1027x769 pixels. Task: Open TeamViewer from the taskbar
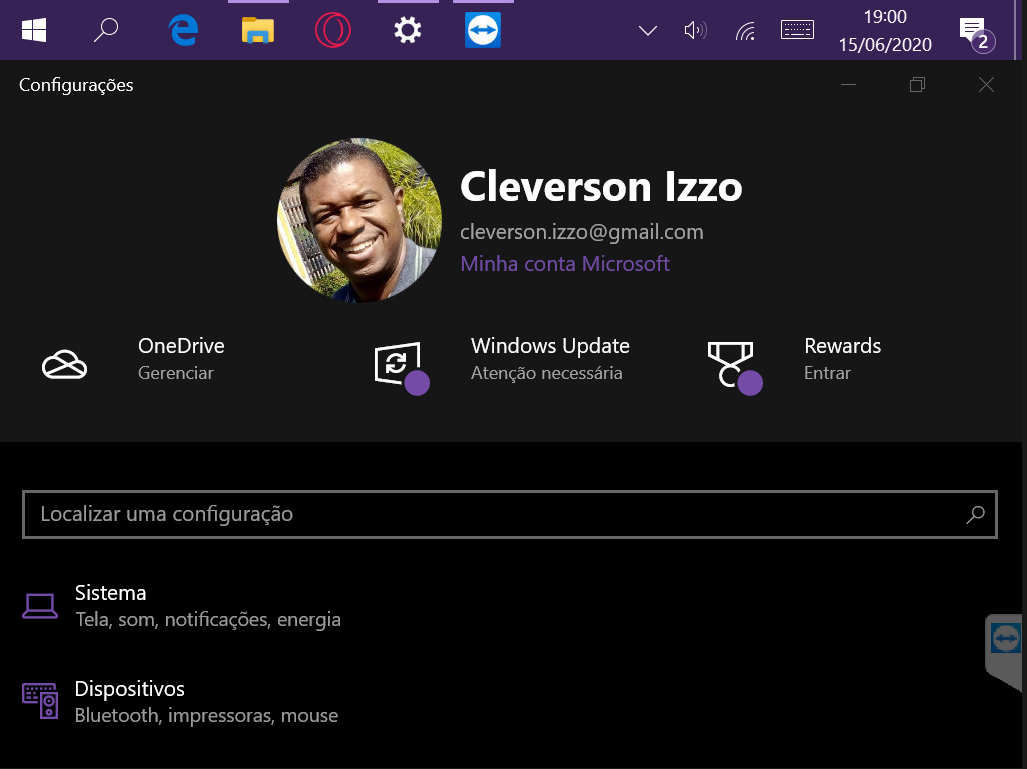(x=483, y=31)
